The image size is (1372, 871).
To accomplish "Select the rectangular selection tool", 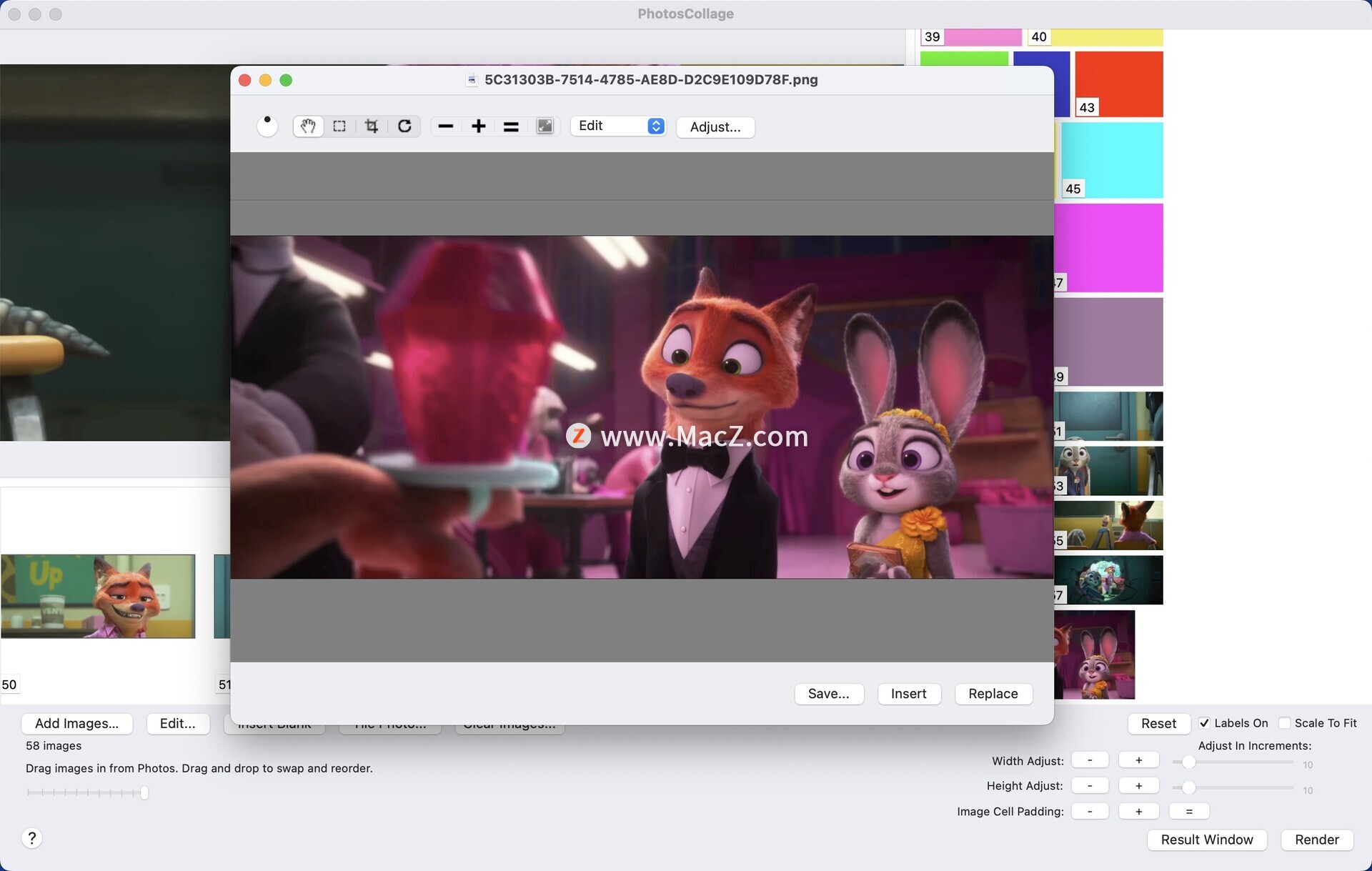I will point(339,126).
